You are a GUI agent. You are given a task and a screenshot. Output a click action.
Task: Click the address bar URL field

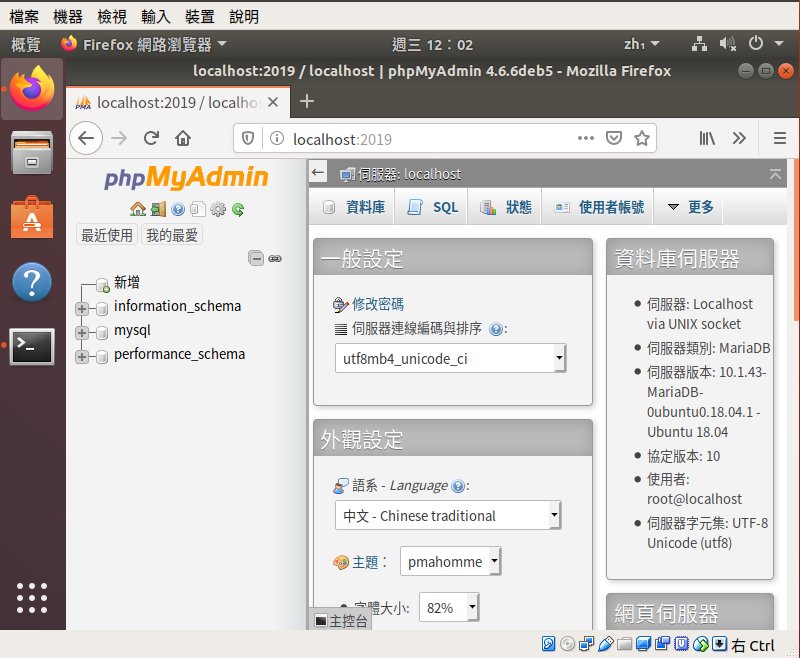429,139
